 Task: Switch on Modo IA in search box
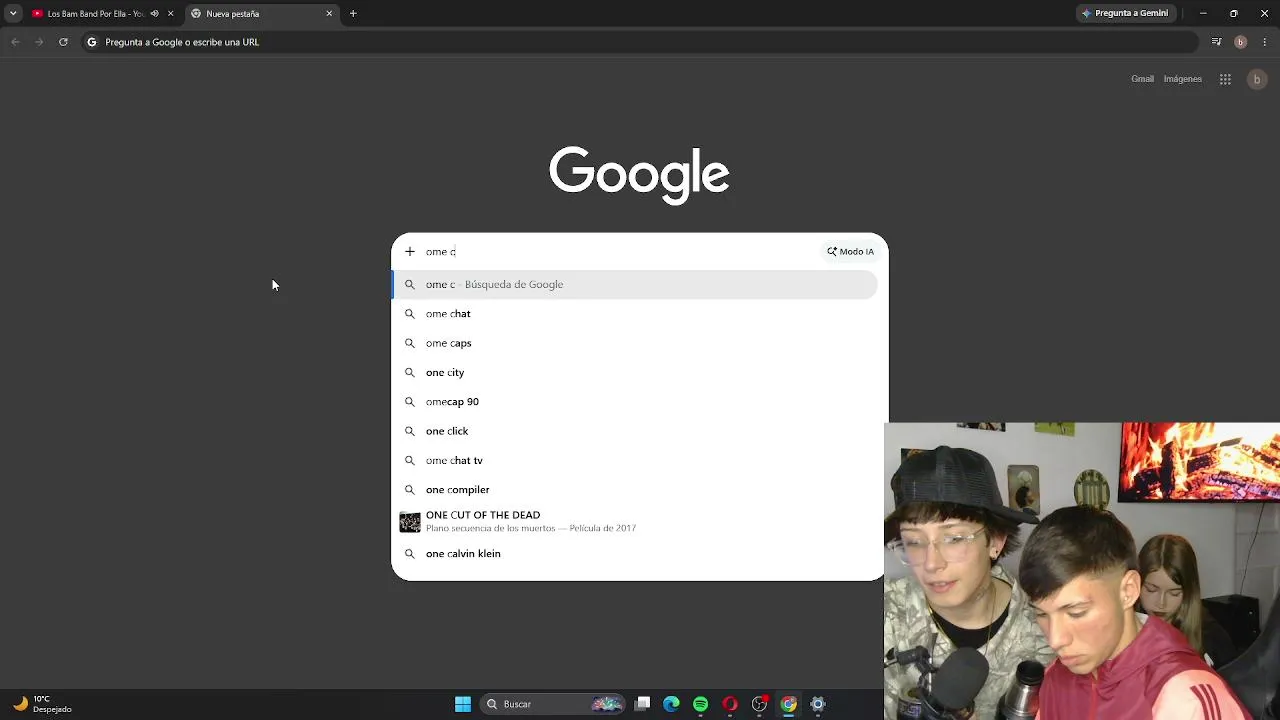(x=850, y=252)
